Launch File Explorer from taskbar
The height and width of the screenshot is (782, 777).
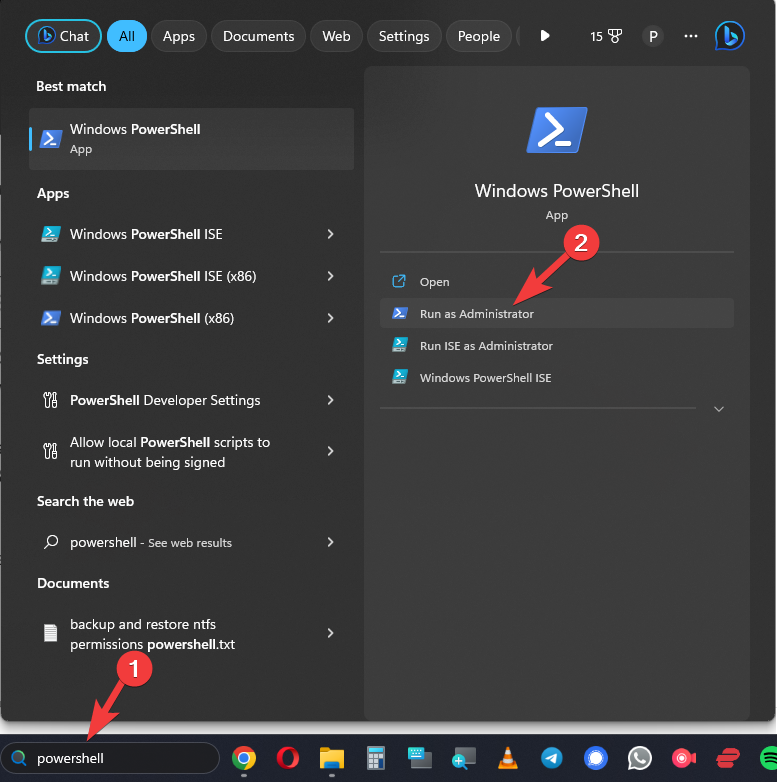(x=332, y=758)
